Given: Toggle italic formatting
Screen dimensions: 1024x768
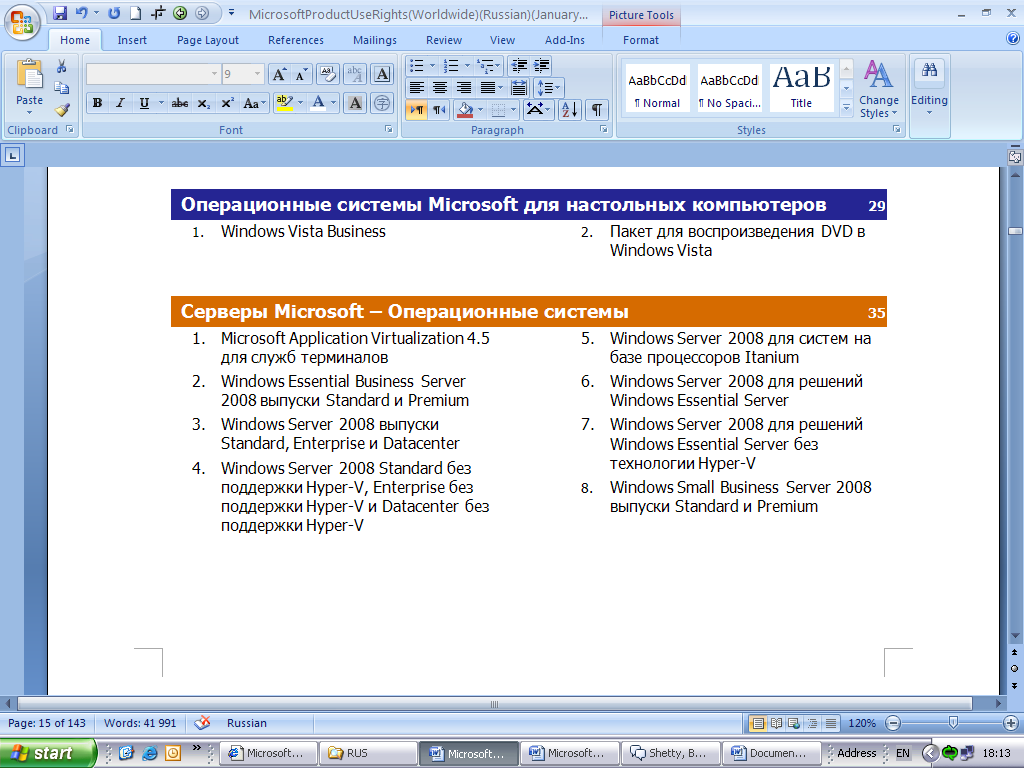Looking at the screenshot, I should pyautogui.click(x=120, y=103).
